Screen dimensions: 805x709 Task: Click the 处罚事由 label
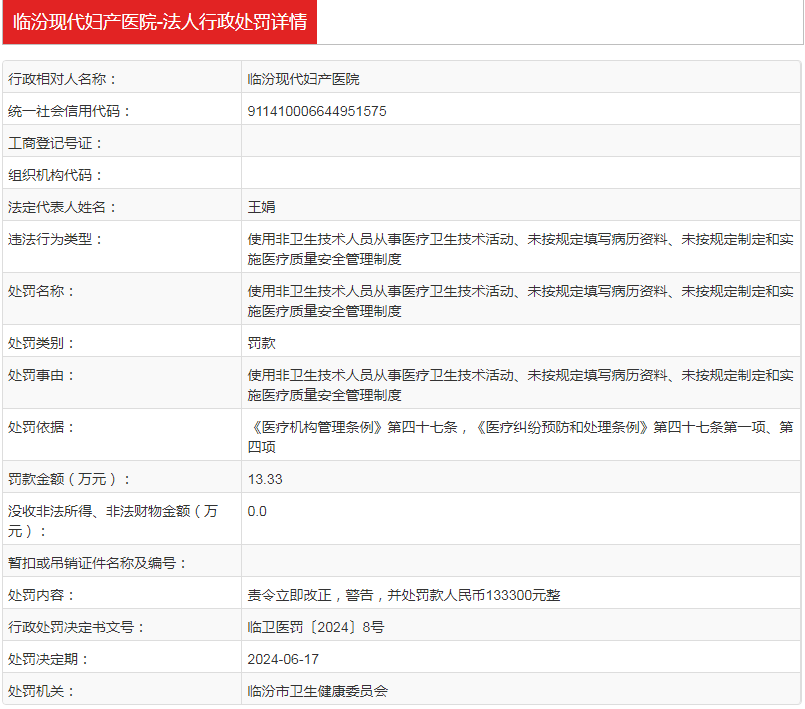(x=41, y=375)
